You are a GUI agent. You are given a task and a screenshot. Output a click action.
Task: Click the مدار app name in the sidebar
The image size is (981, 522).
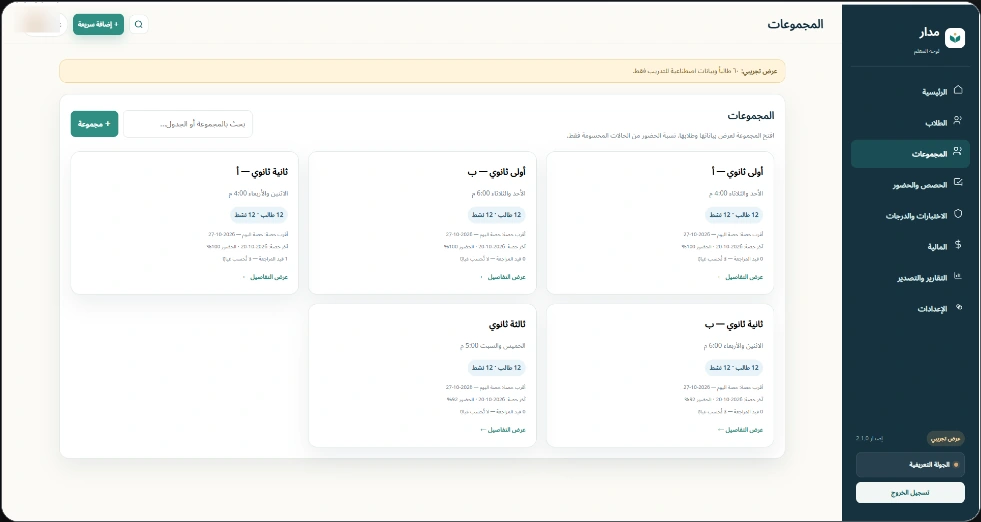pyautogui.click(x=929, y=33)
